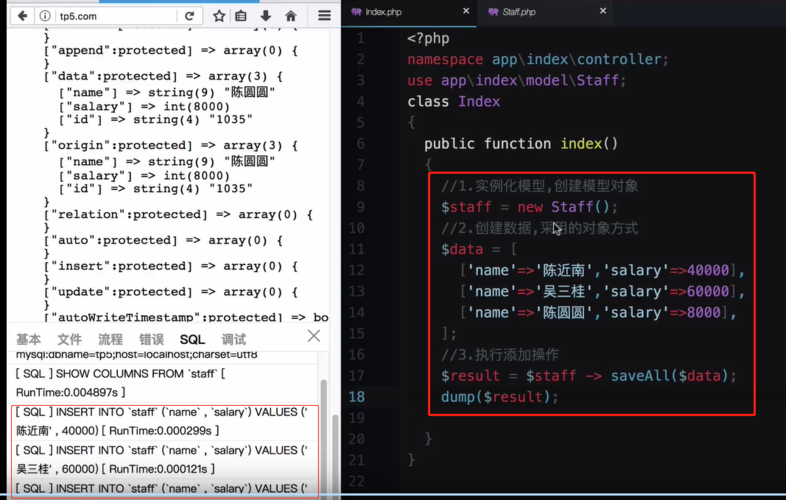Image resolution: width=786 pixels, height=500 pixels.
Task: Click the $staff = new Staff() line
Action: pyautogui.click(x=529, y=207)
